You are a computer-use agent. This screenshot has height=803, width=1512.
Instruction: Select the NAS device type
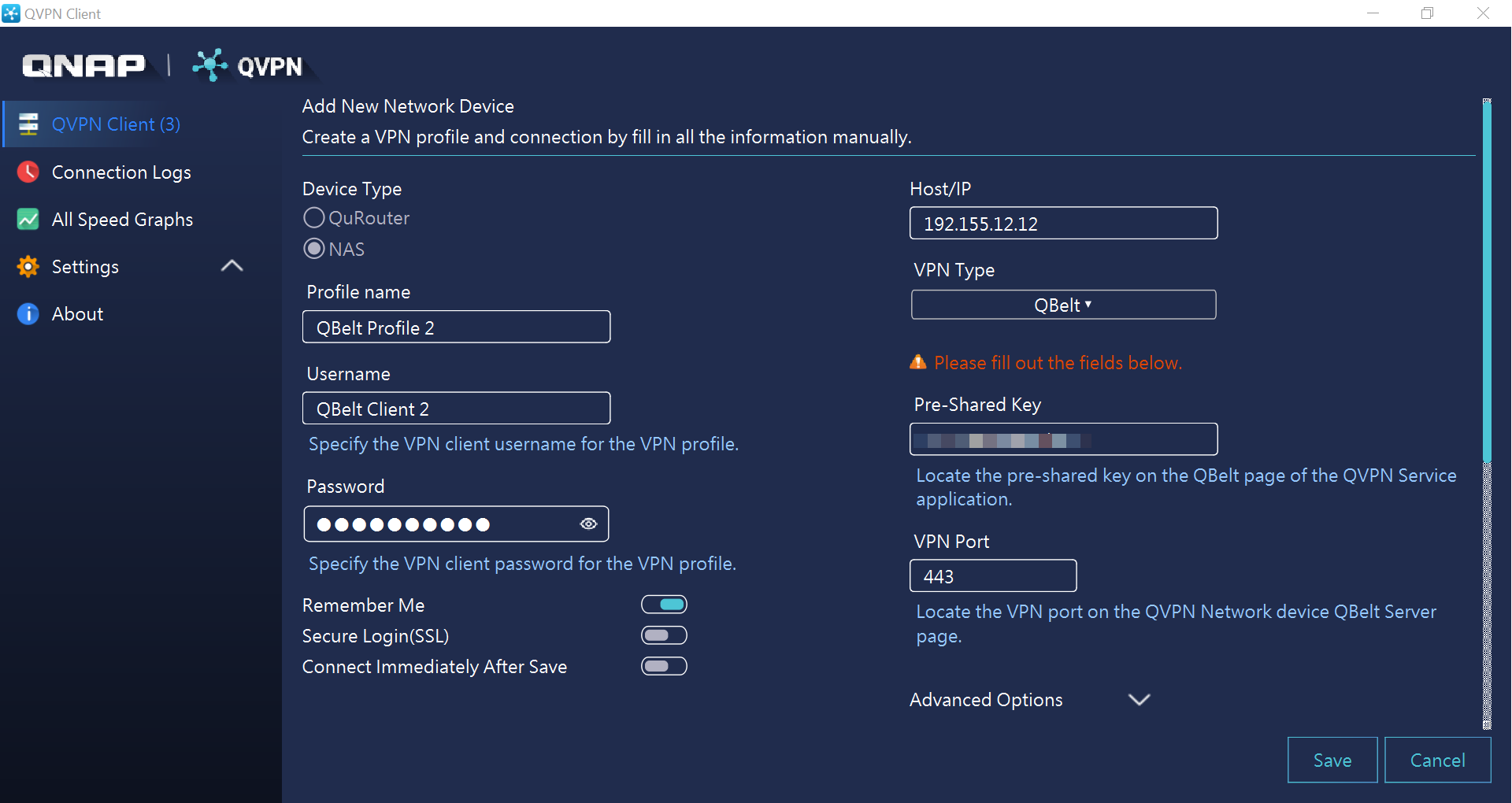point(314,249)
